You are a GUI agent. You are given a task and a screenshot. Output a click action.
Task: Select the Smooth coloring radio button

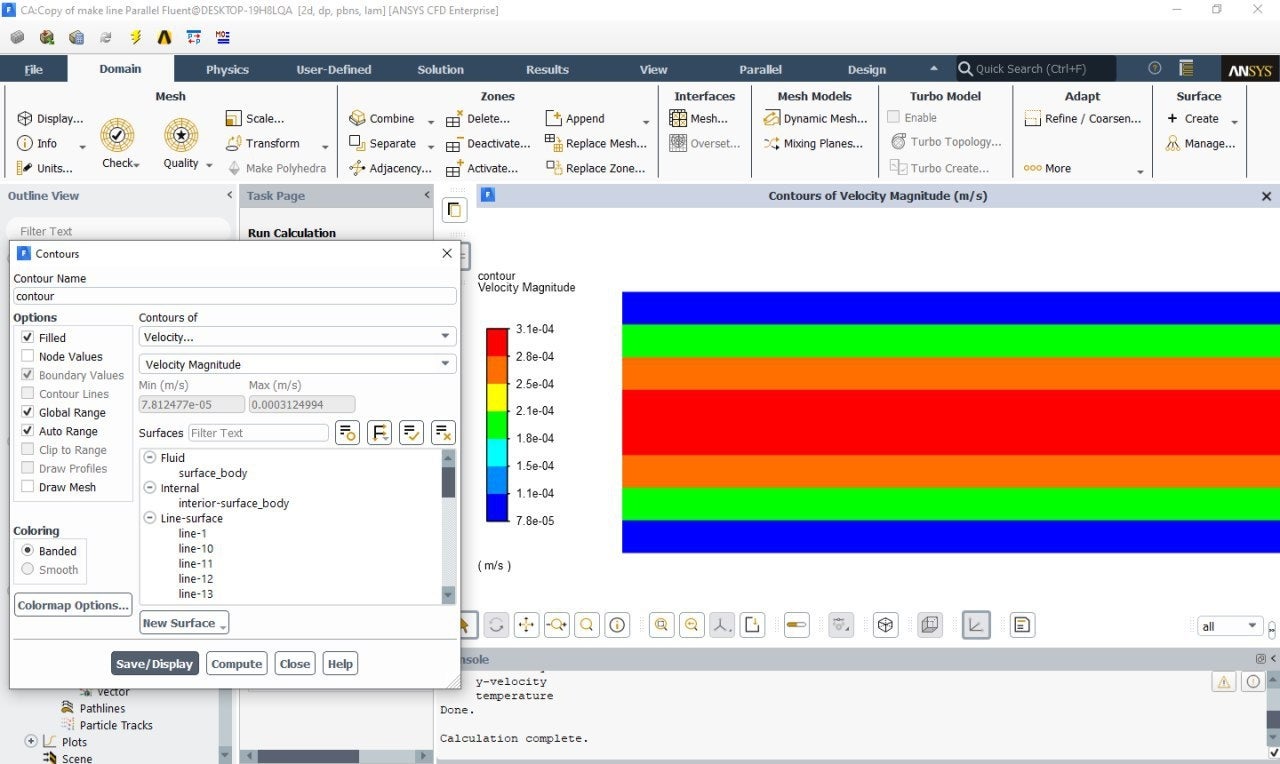(28, 570)
